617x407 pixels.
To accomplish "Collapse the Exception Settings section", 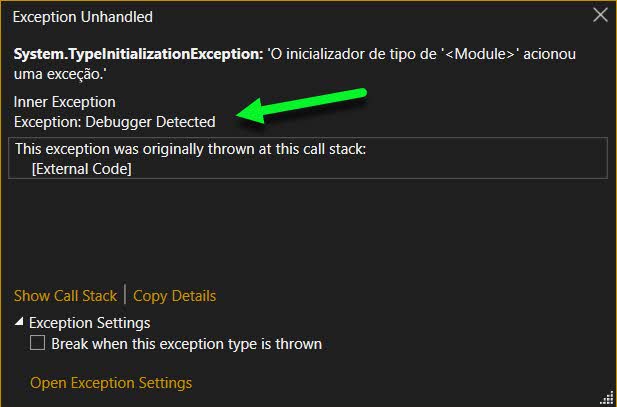I will pyautogui.click(x=19, y=322).
